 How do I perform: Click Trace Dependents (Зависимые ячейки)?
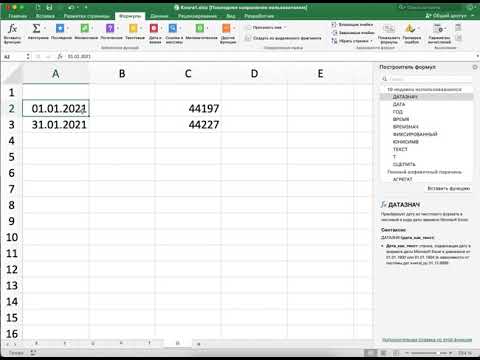pos(353,33)
